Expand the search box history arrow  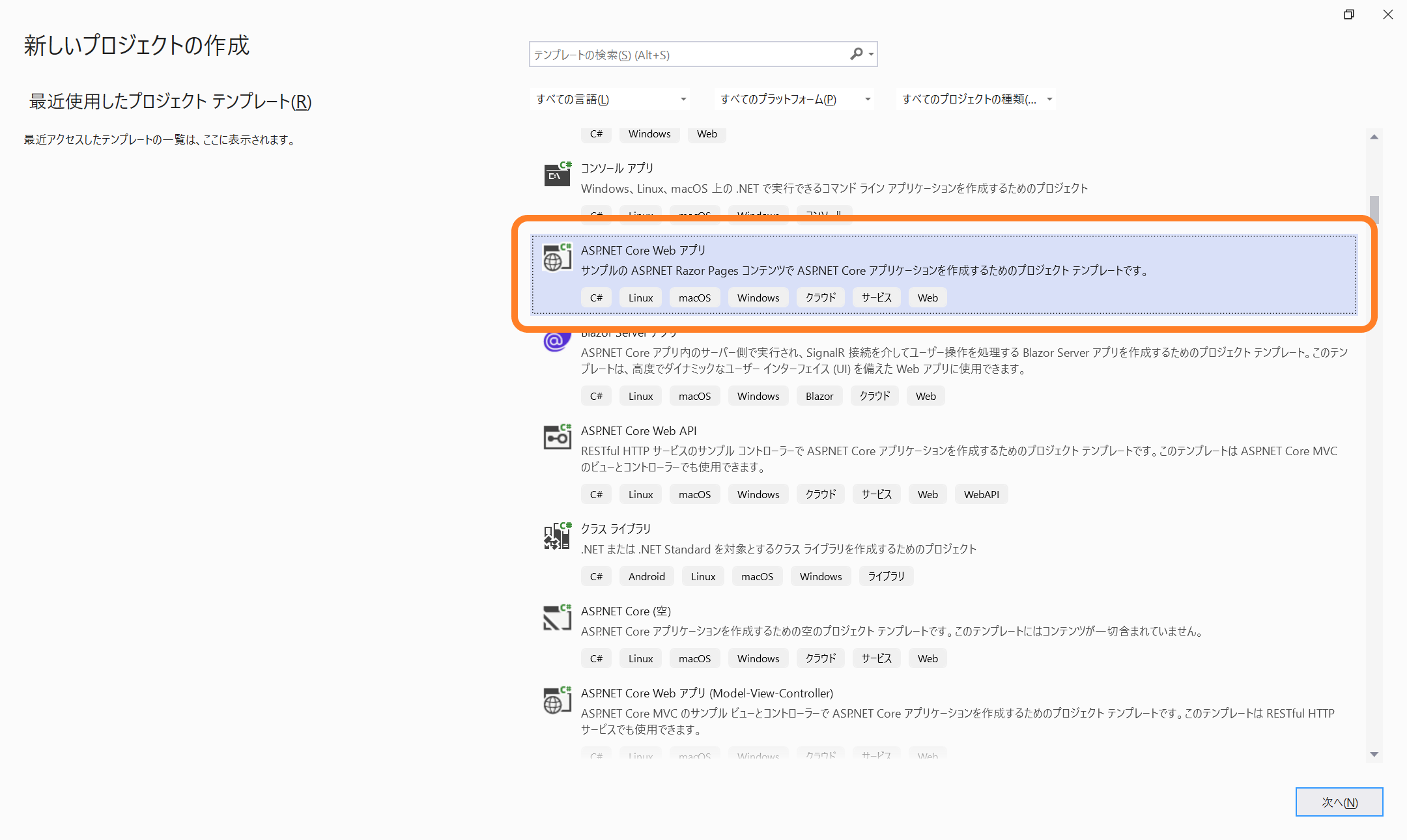point(871,55)
